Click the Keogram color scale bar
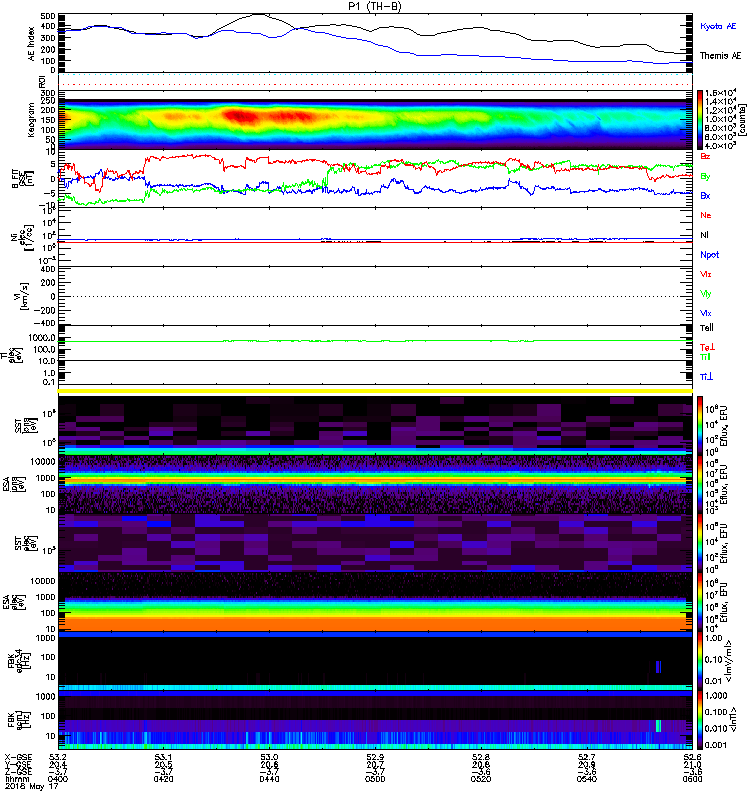 click(702, 119)
